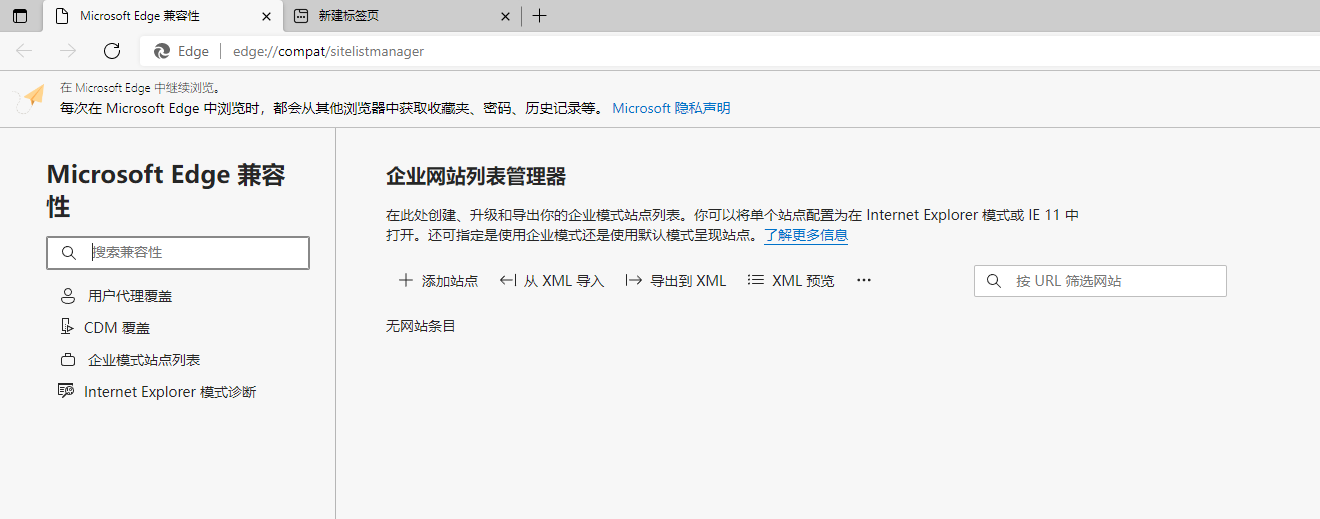The height and width of the screenshot is (519, 1320).
Task: Click the forward navigation arrow
Action: pos(68,51)
